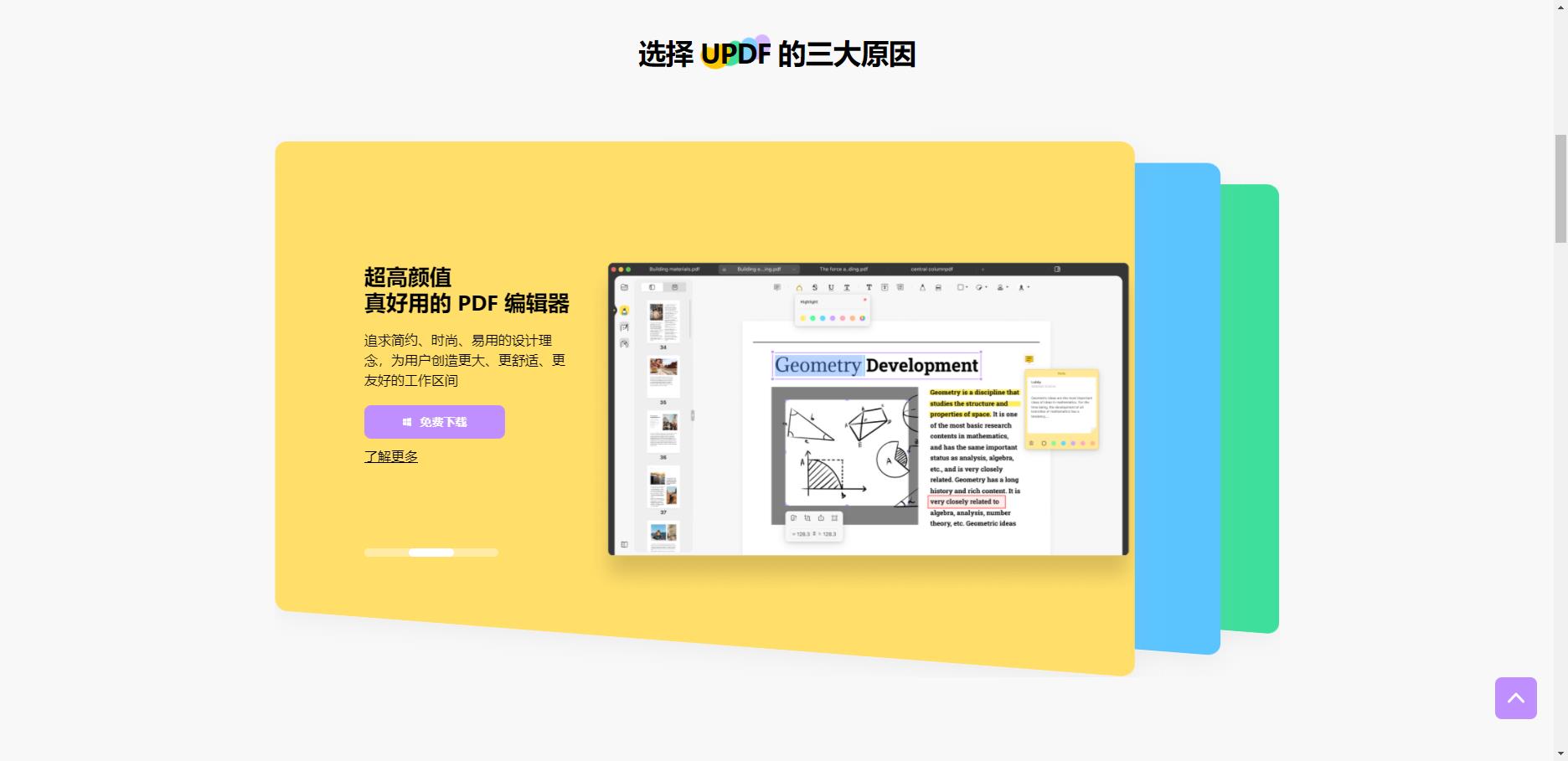Open the Sticky Note tool in the sidebar
The width and height of the screenshot is (1568, 761).
pyautogui.click(x=623, y=327)
